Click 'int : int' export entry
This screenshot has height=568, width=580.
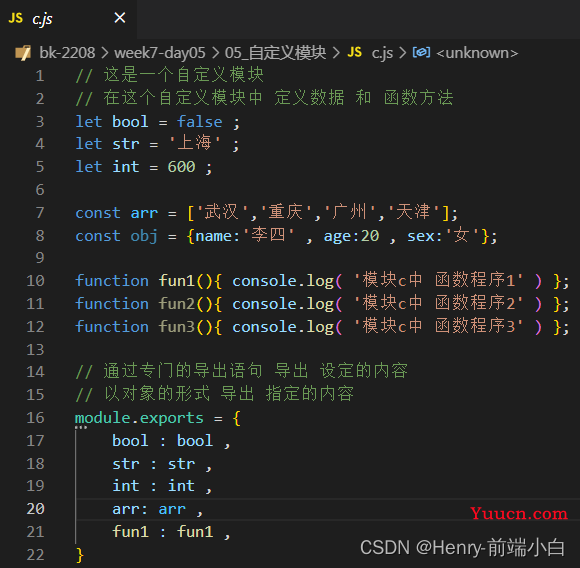click(154, 486)
